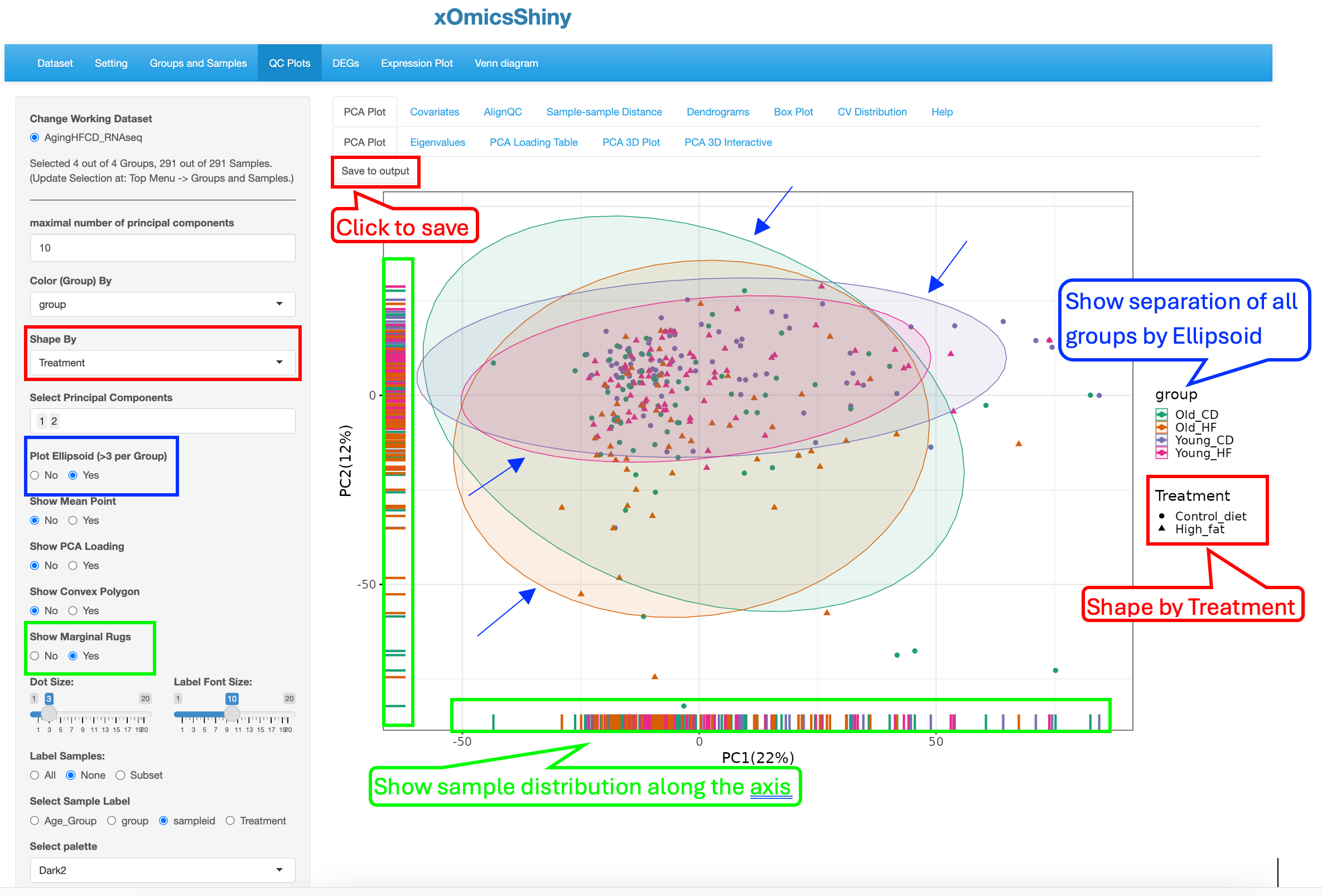Switch to the Sample-sample Distance tab
Image resolution: width=1322 pixels, height=896 pixels.
pyautogui.click(x=604, y=112)
